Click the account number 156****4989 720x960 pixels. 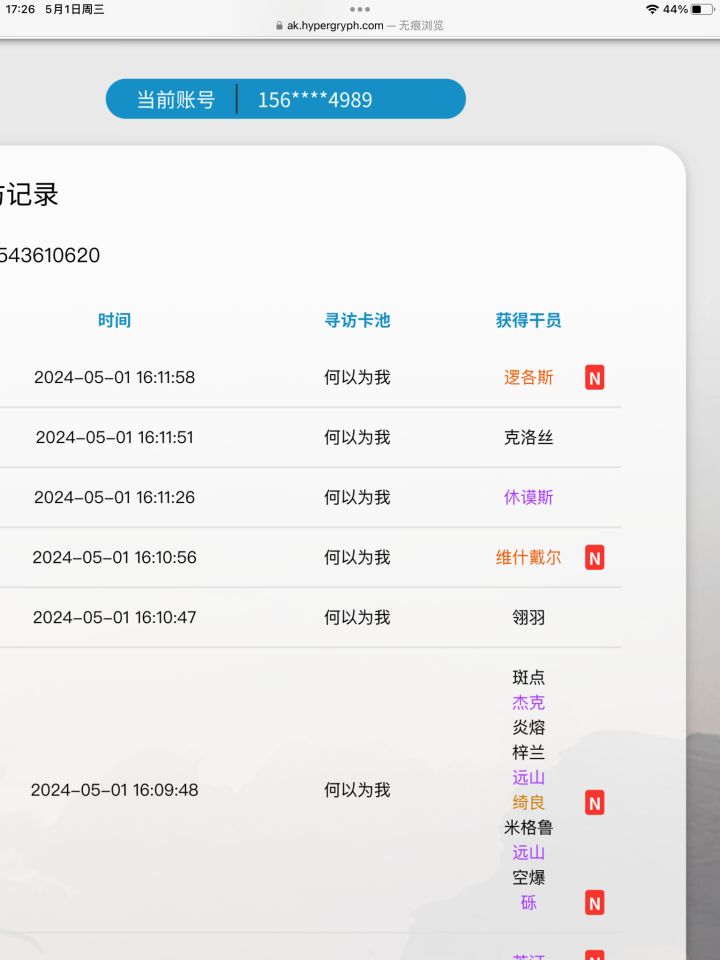point(315,100)
